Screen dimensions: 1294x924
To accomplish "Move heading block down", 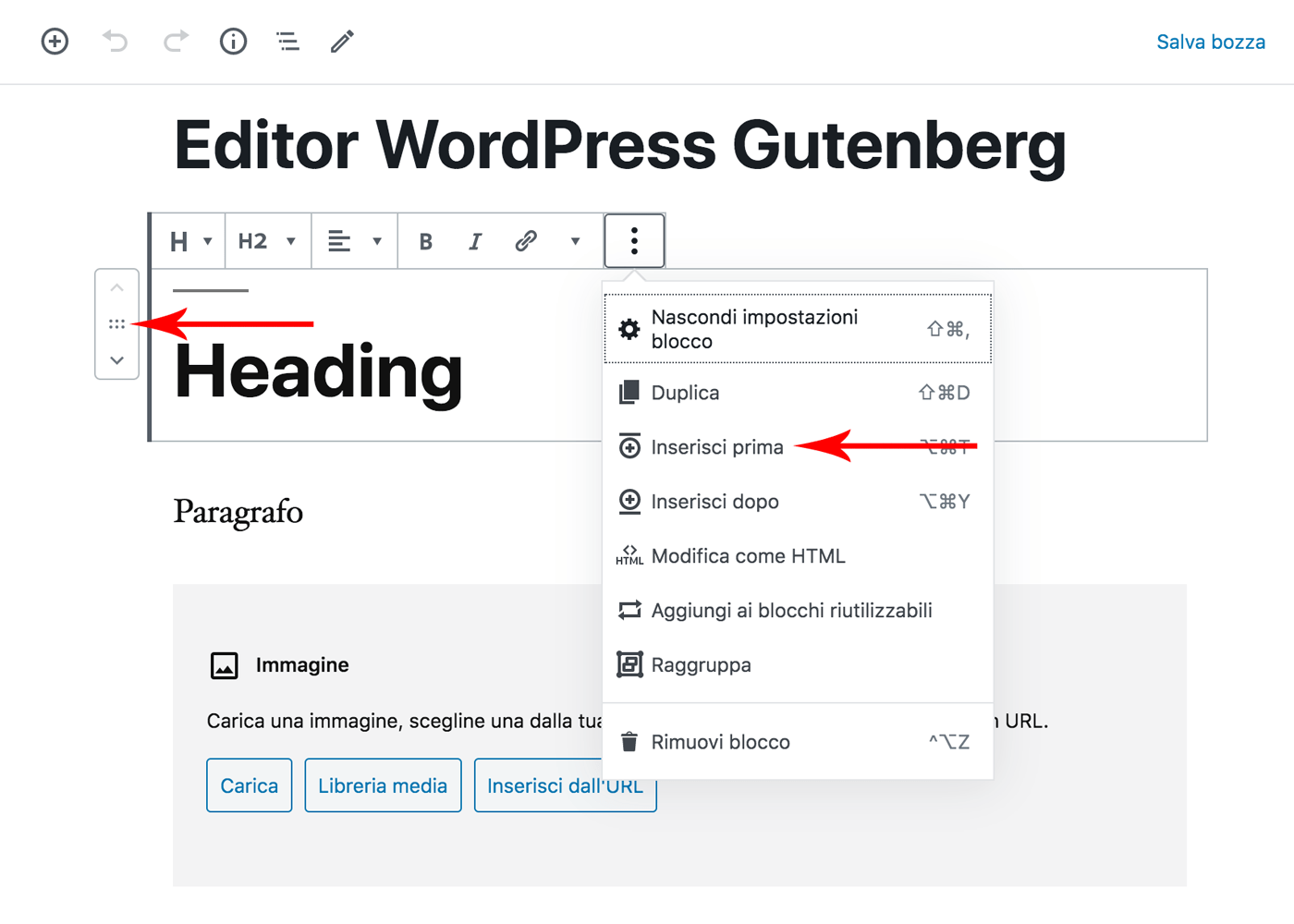I will pyautogui.click(x=117, y=360).
